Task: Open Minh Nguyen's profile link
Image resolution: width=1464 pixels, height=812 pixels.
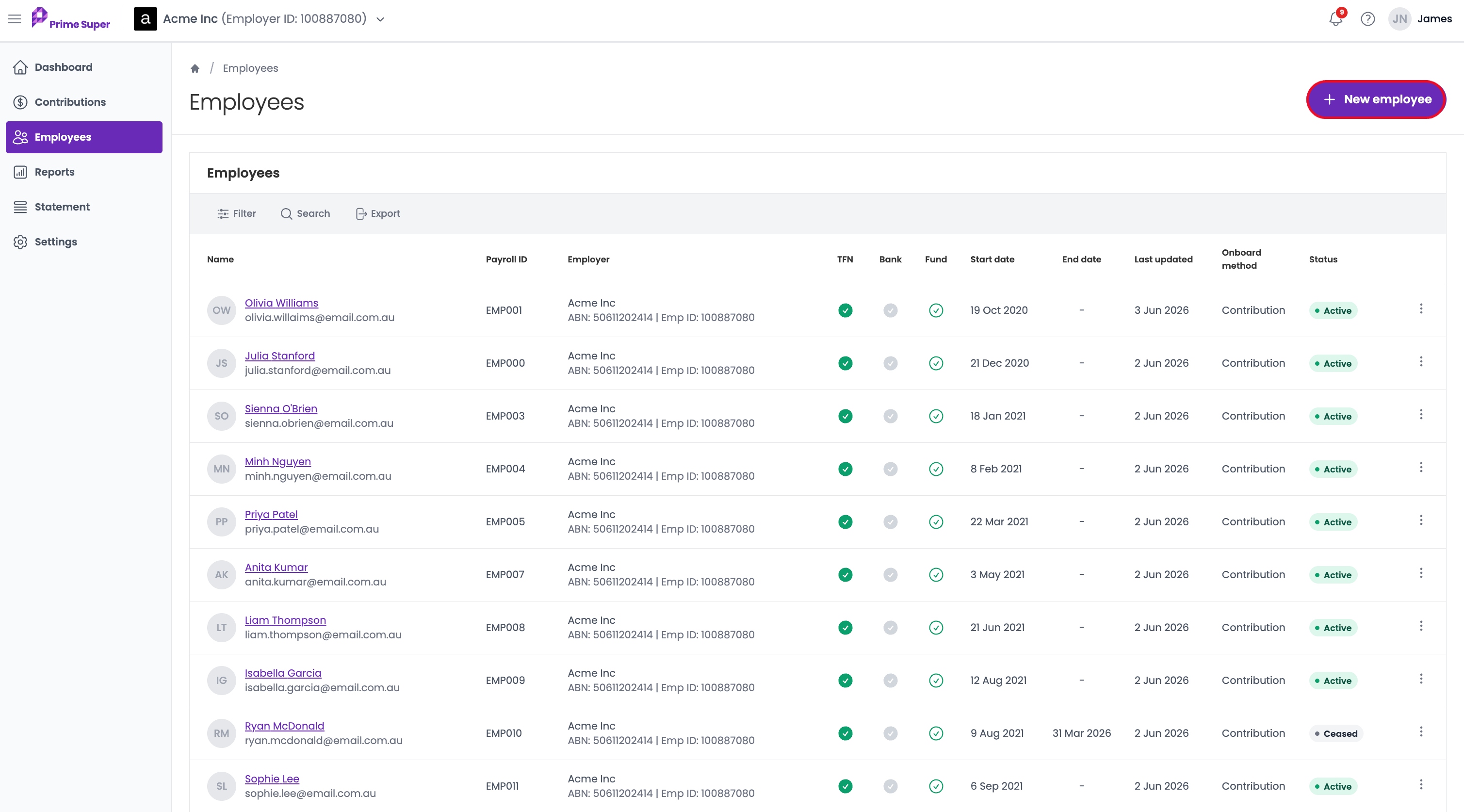Action: [x=277, y=461]
